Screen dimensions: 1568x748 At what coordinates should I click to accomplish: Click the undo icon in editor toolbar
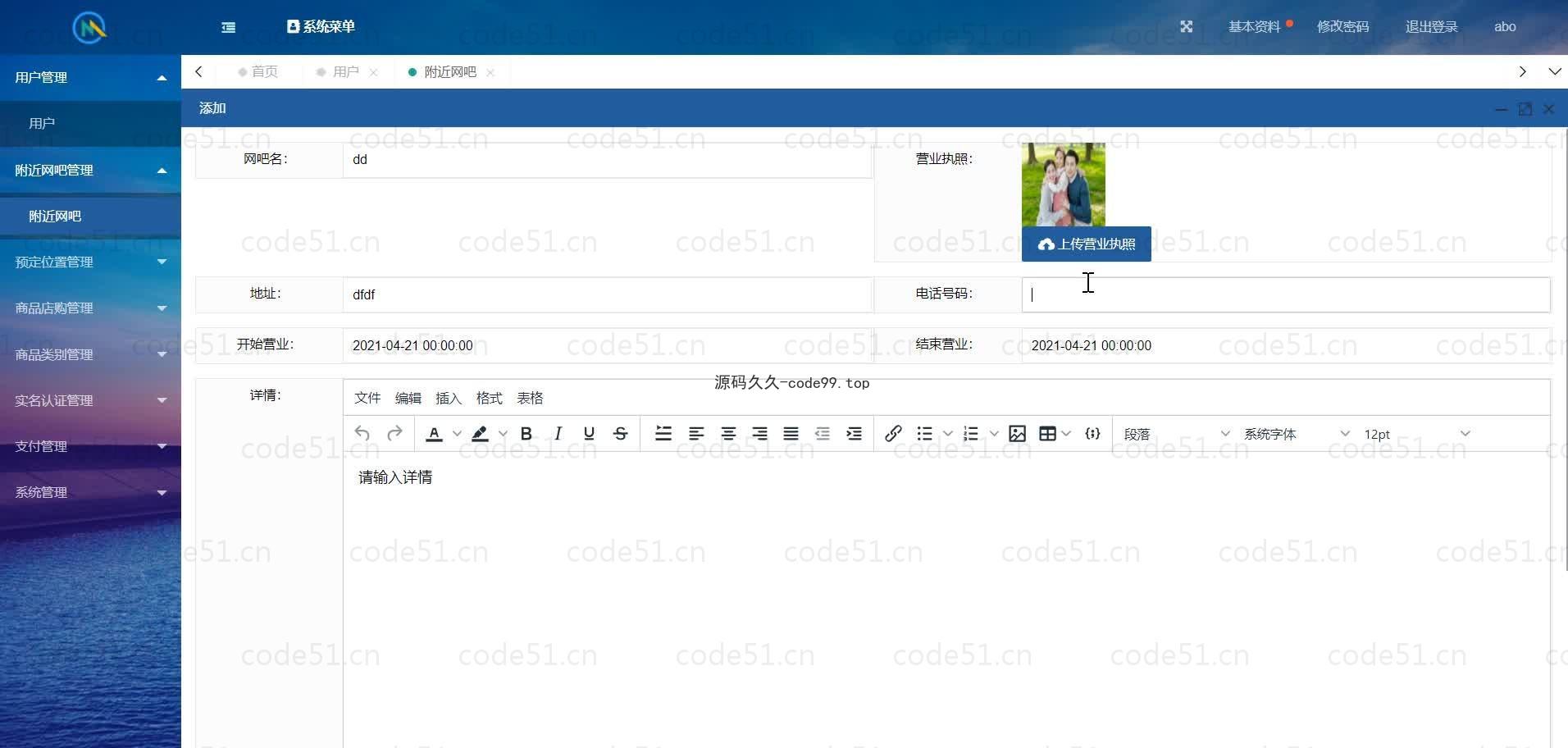[x=362, y=434]
